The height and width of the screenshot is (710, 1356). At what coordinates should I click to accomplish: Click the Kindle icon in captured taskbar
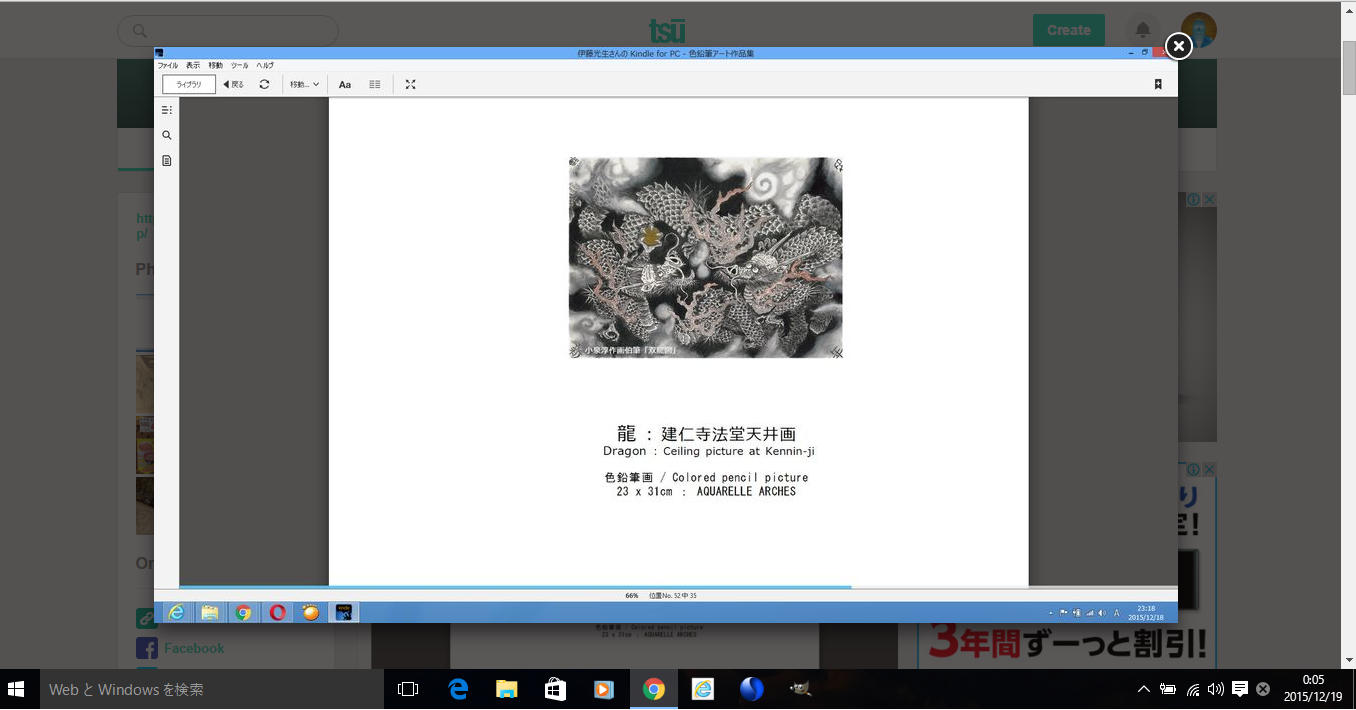(344, 612)
